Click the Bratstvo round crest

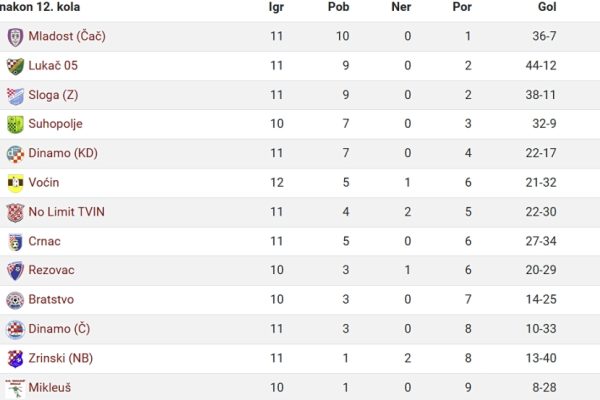15,300
